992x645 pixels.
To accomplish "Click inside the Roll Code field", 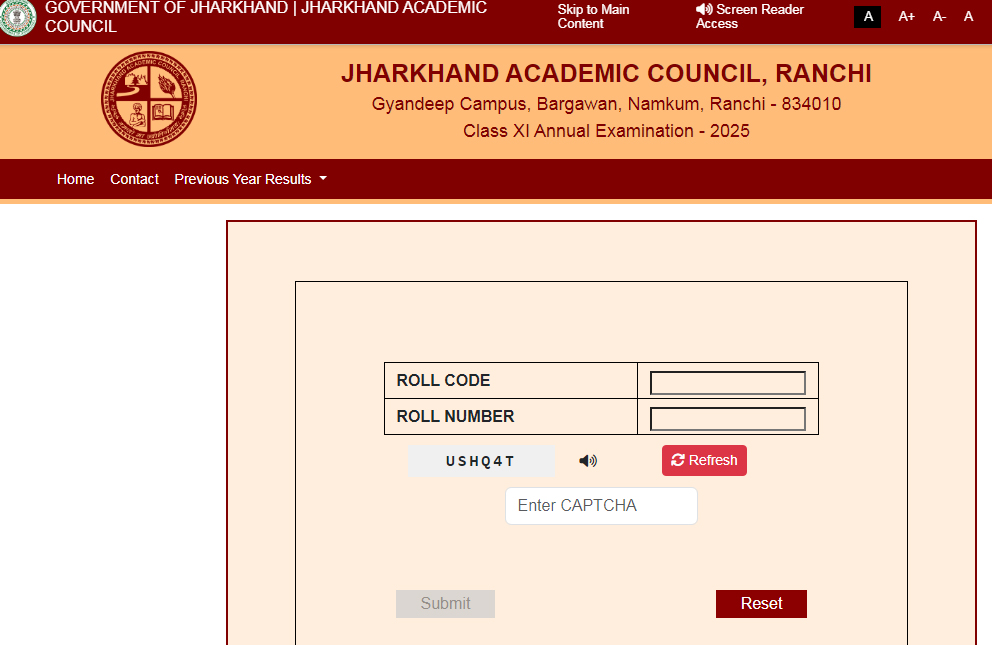I will coord(727,382).
